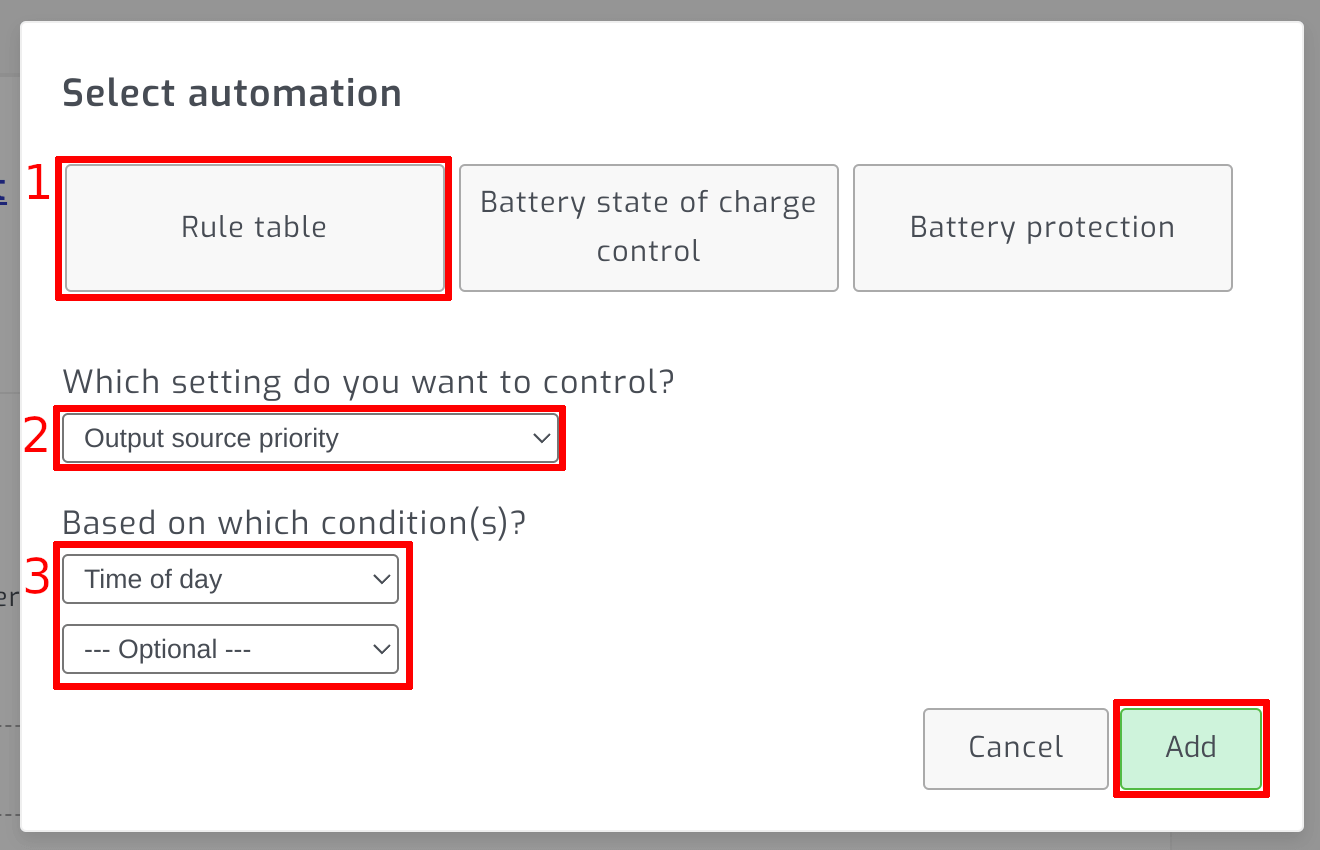The image size is (1320, 850).
Task: Dismiss the dialog via Cancel
Action: coord(1015,747)
